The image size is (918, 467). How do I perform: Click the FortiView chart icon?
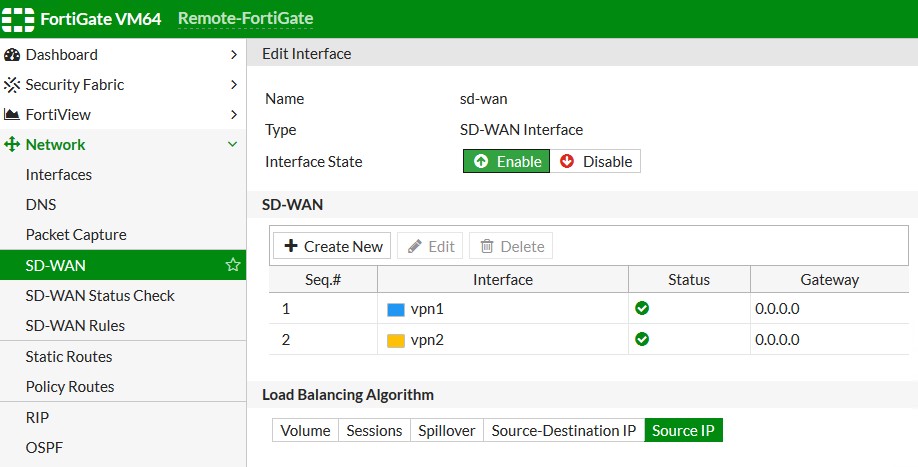(x=12, y=115)
